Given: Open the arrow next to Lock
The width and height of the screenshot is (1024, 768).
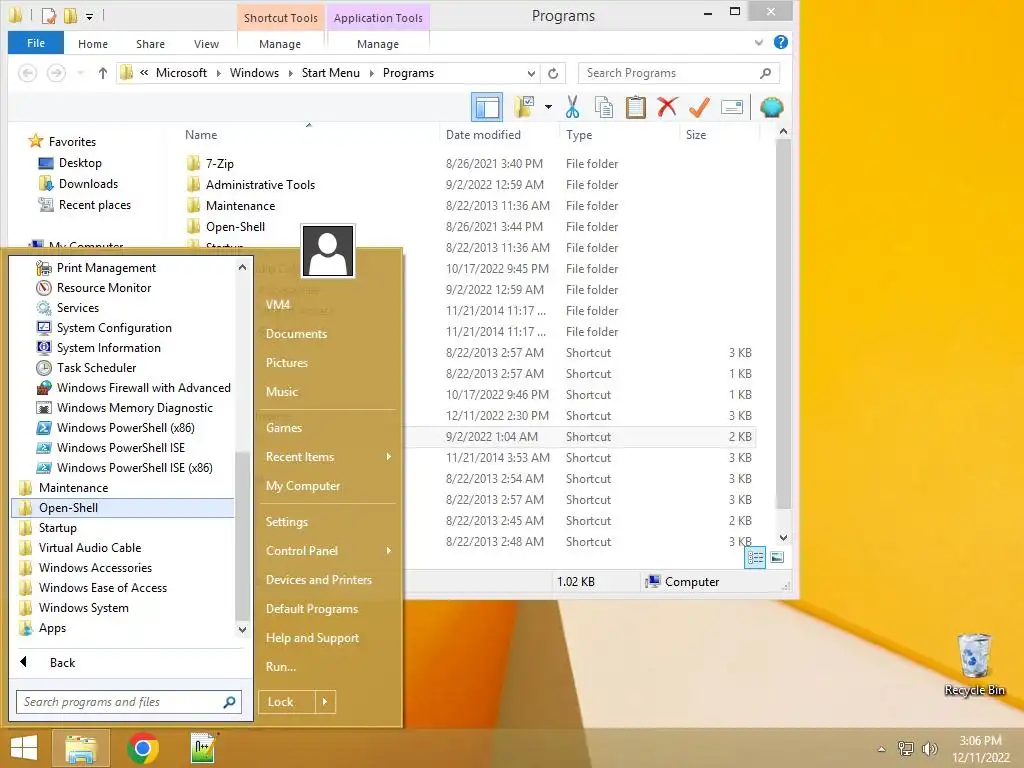Looking at the screenshot, I should tap(325, 702).
